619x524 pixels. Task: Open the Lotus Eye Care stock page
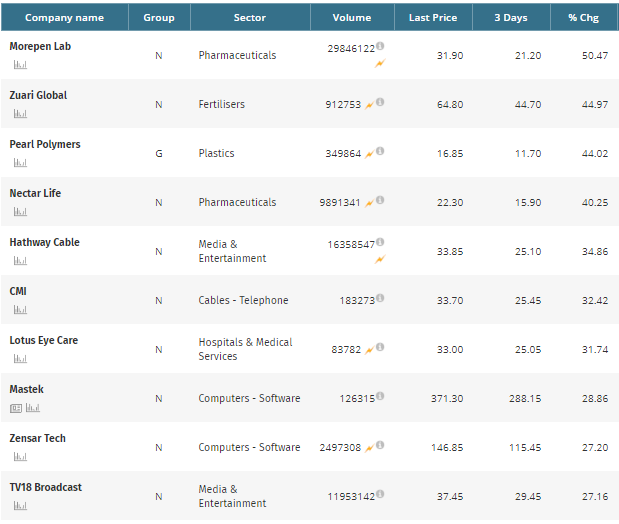click(x=43, y=340)
